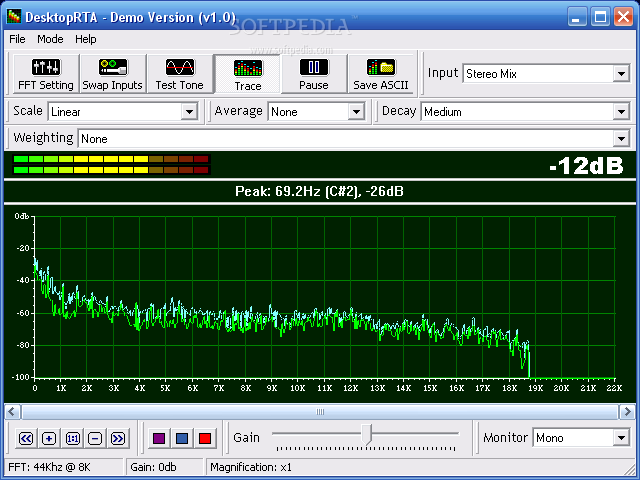Reset zoom with the 1:1 button

coord(72,438)
